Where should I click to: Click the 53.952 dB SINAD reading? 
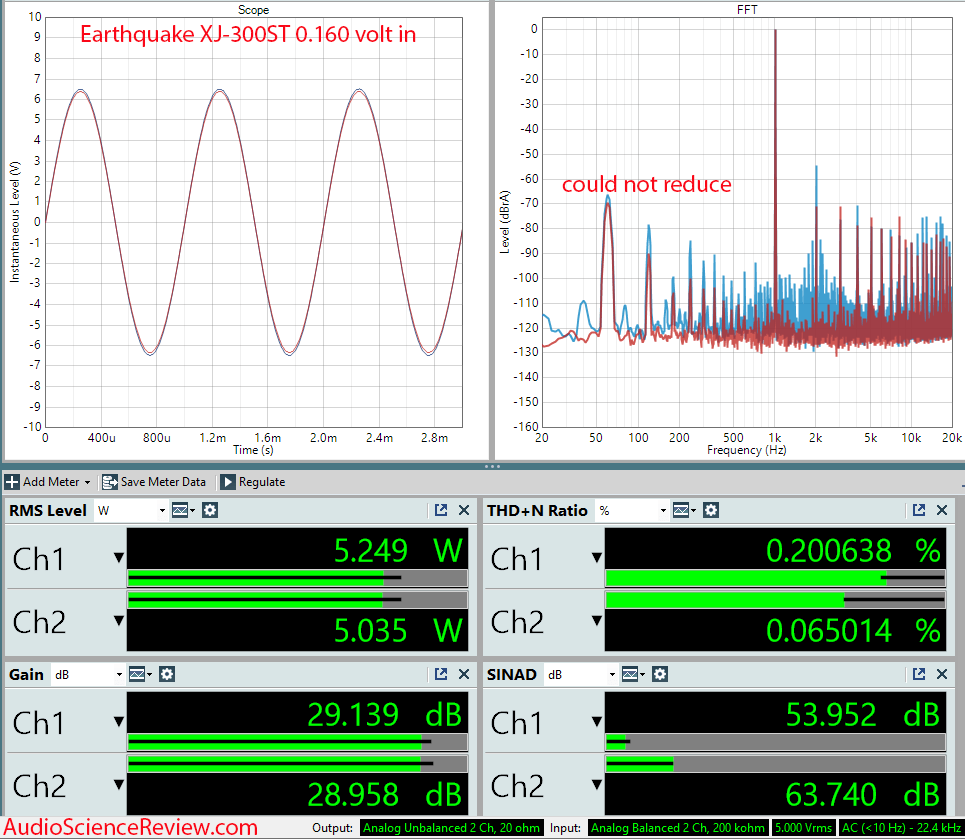(862, 715)
